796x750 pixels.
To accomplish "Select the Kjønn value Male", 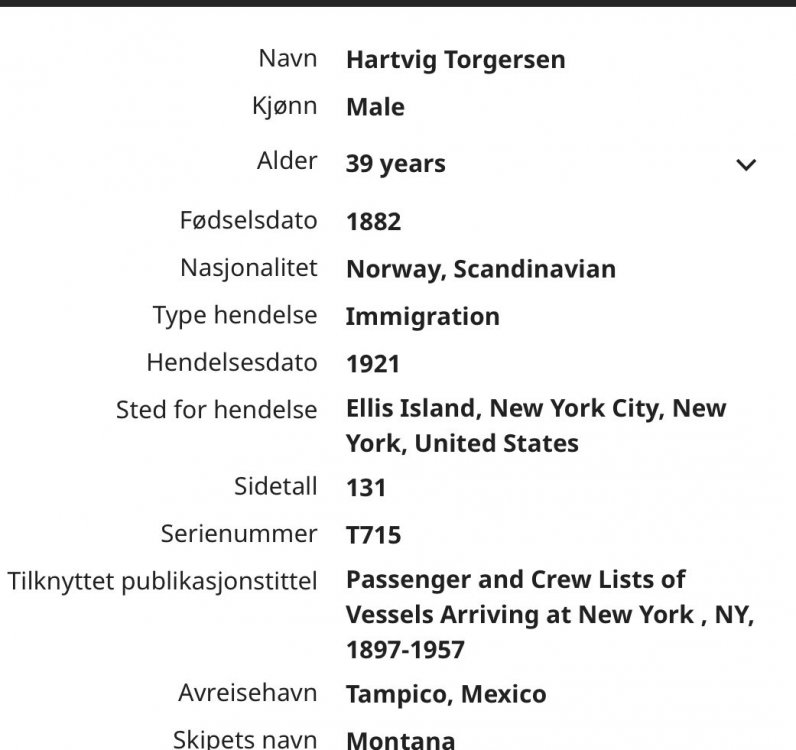I will (375, 108).
